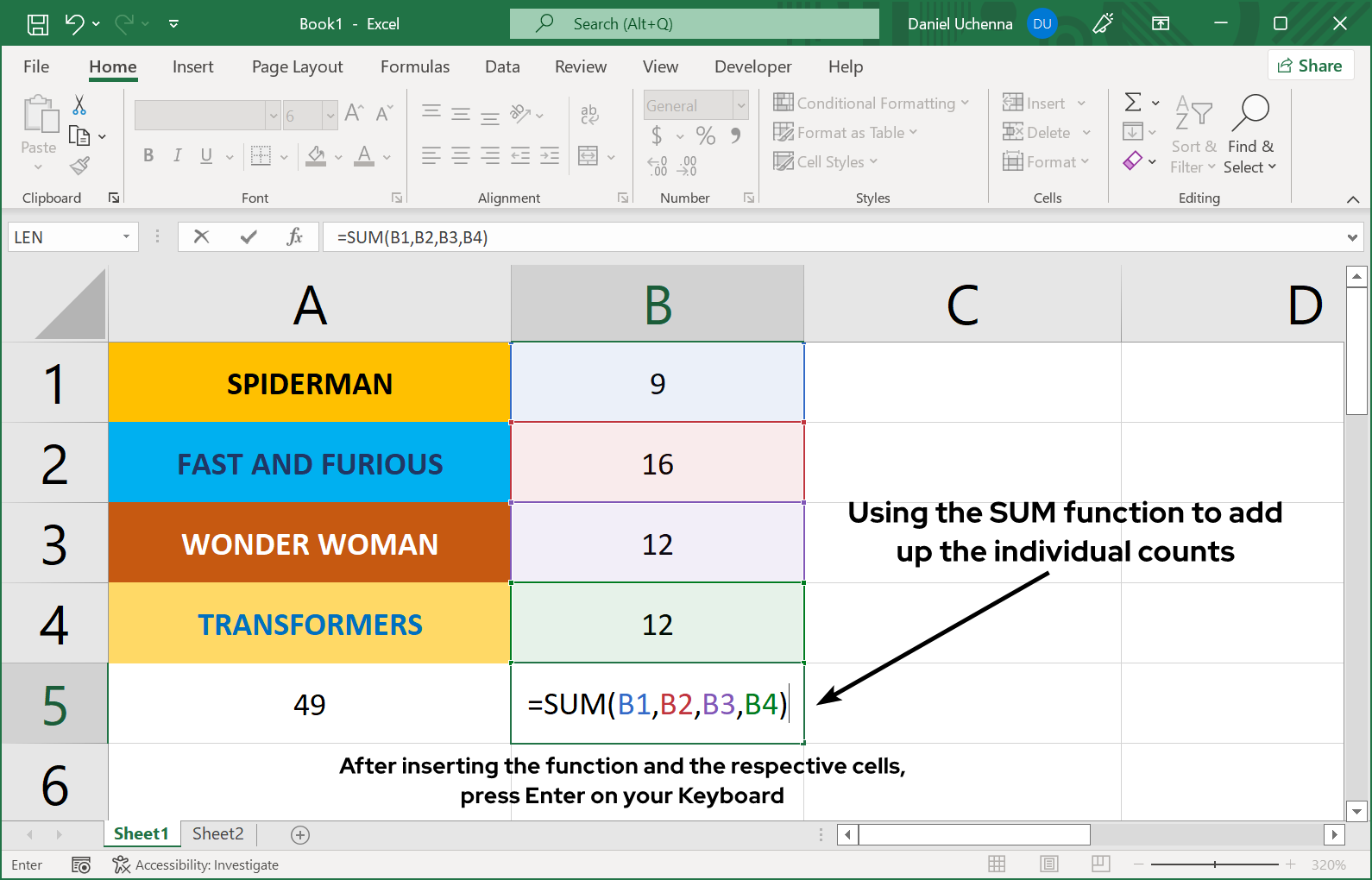Click the Search box in title bar
This screenshot has height=880, width=1372.
694,24
